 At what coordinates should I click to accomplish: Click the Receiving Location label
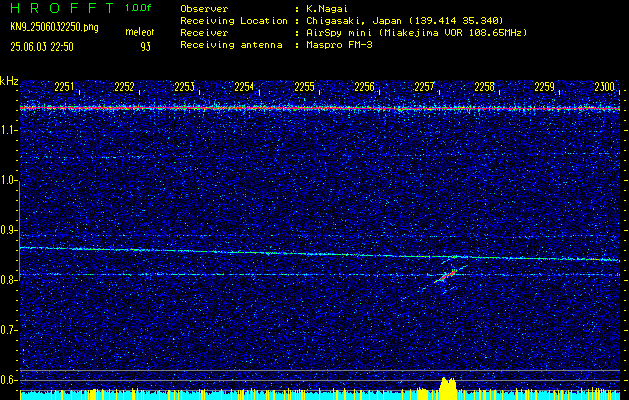(x=234, y=21)
